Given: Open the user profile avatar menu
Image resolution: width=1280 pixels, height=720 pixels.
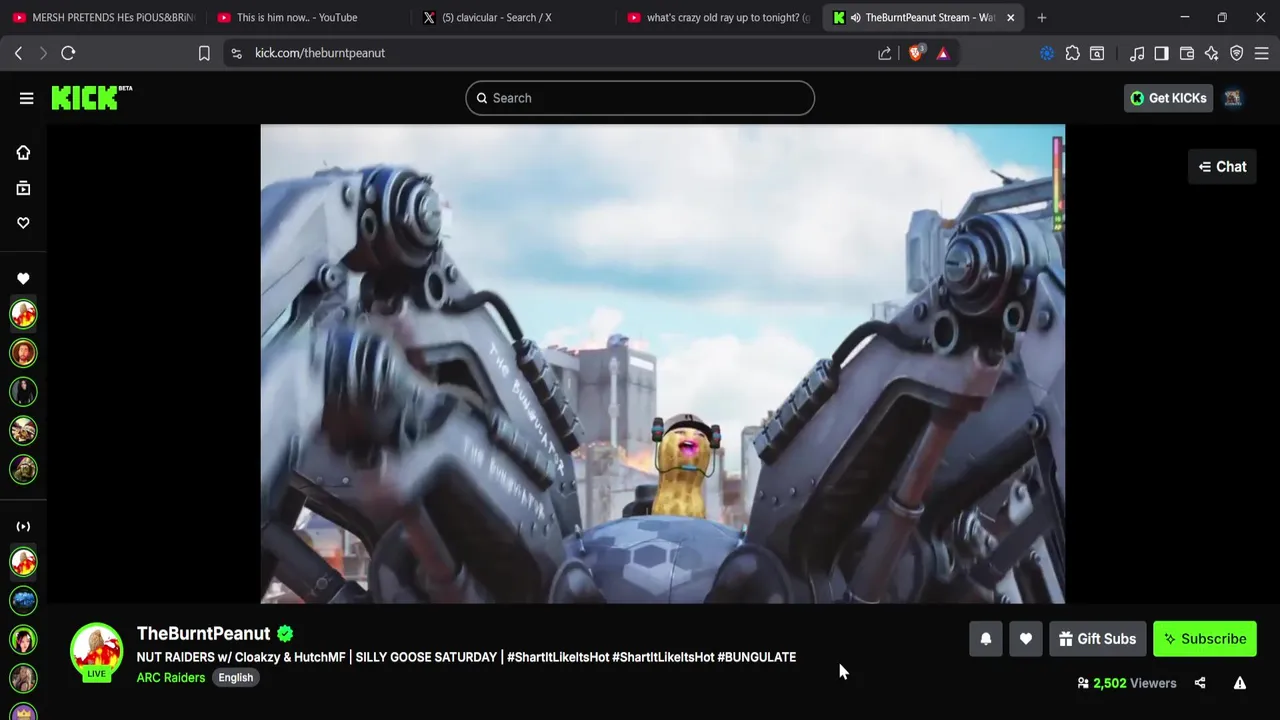Looking at the screenshot, I should tap(1233, 98).
